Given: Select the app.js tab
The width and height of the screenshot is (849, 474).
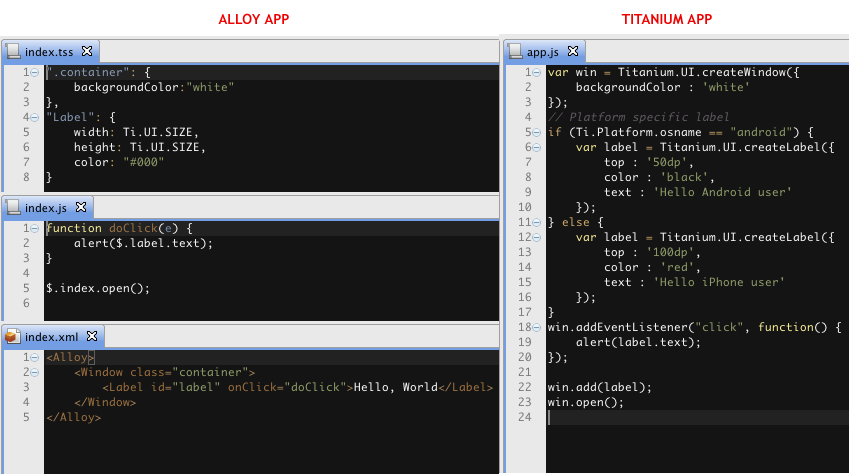Looking at the screenshot, I should pyautogui.click(x=544, y=52).
